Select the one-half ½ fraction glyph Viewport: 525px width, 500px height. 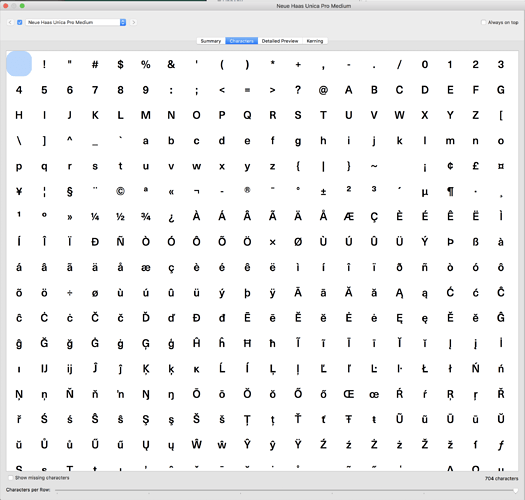coord(121,217)
